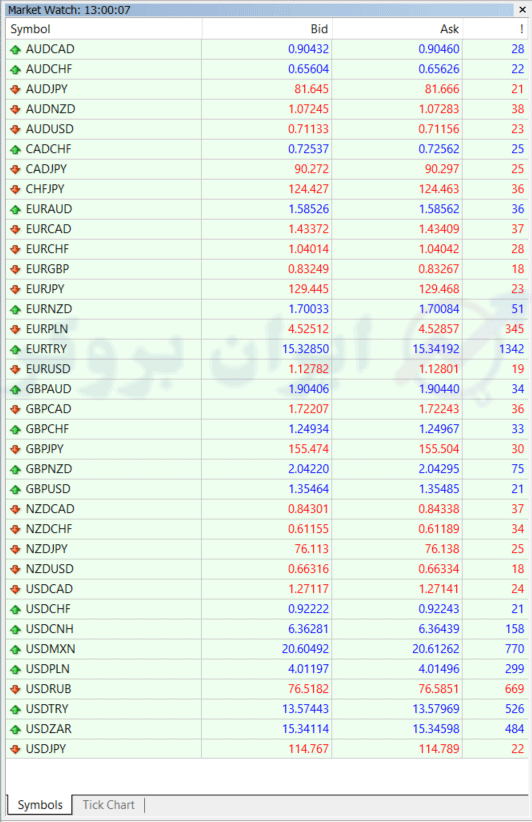The height and width of the screenshot is (822, 532).
Task: Click the EURPLN spread value 345
Action: coord(514,329)
